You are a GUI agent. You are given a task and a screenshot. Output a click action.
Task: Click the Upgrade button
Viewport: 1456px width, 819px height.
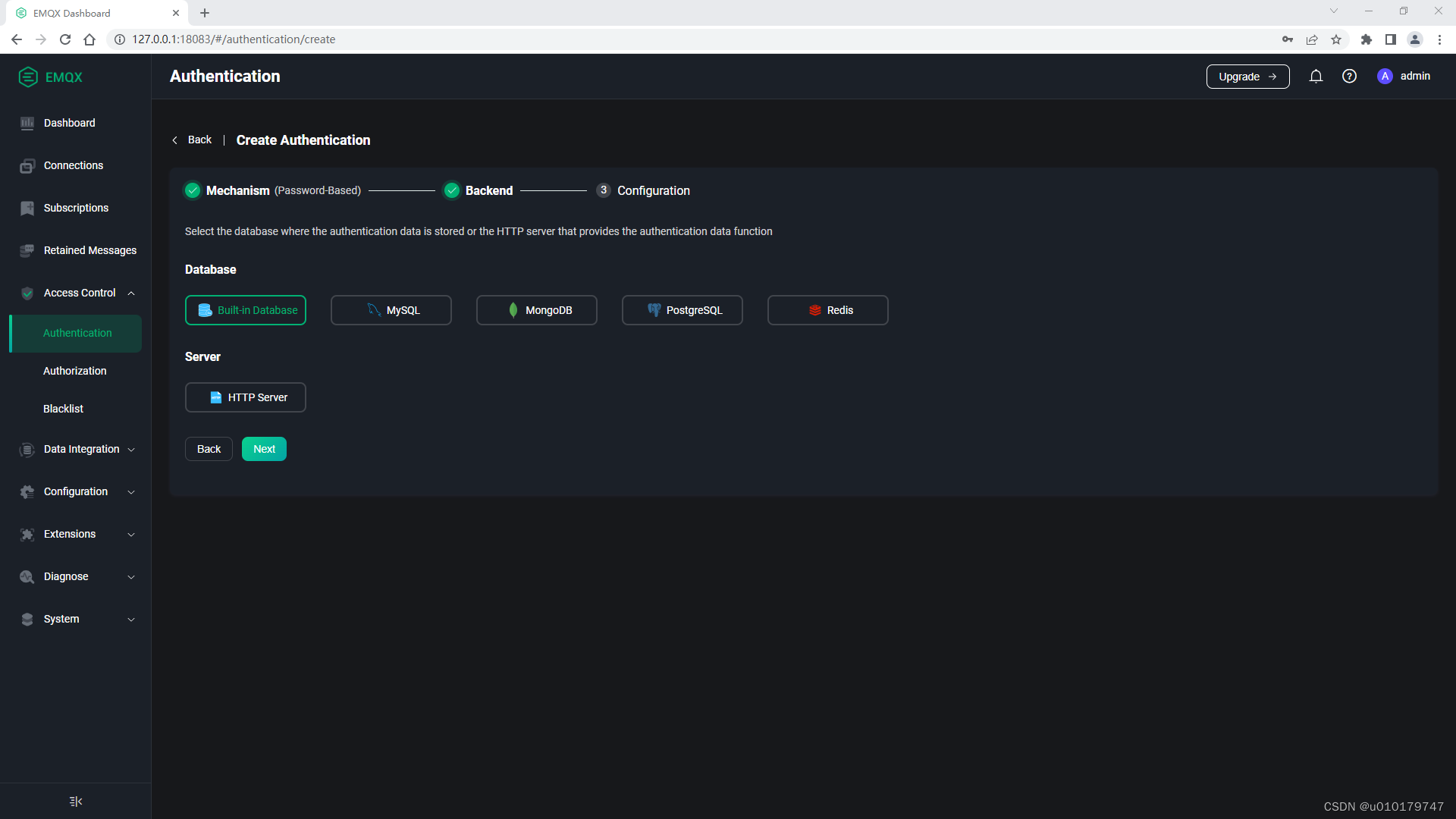click(1247, 77)
